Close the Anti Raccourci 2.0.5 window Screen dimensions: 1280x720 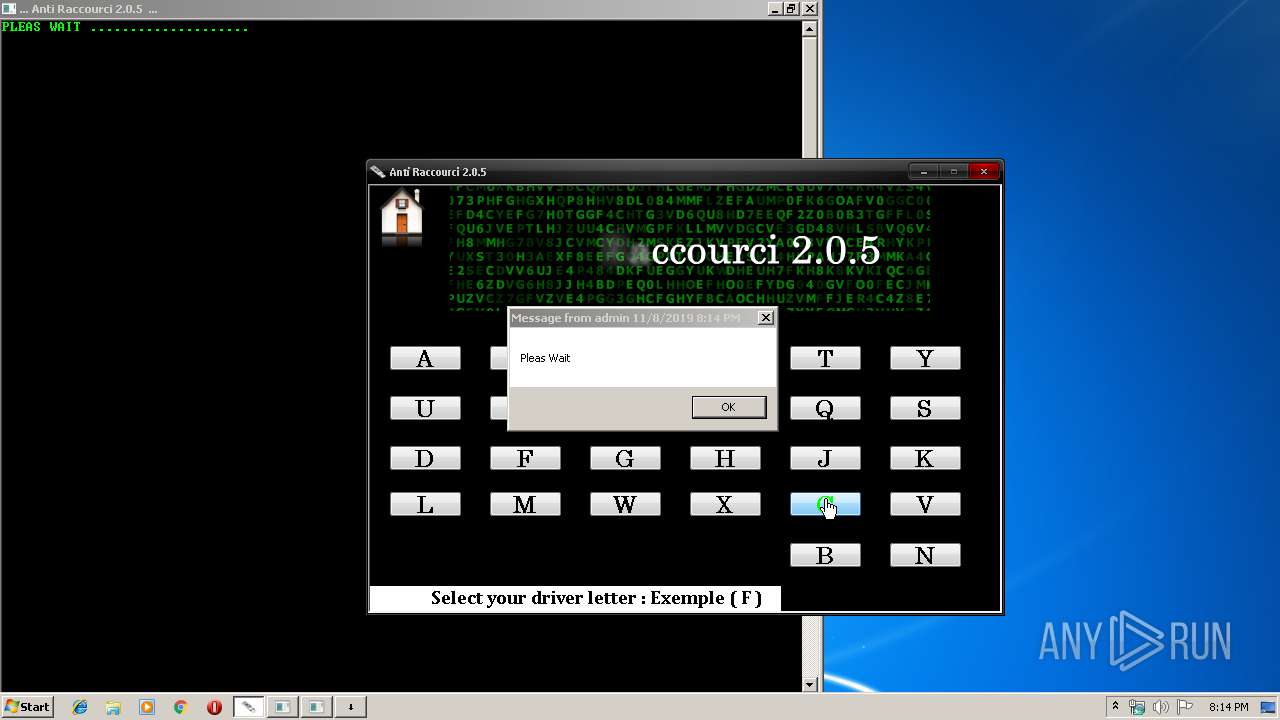pyautogui.click(x=984, y=172)
